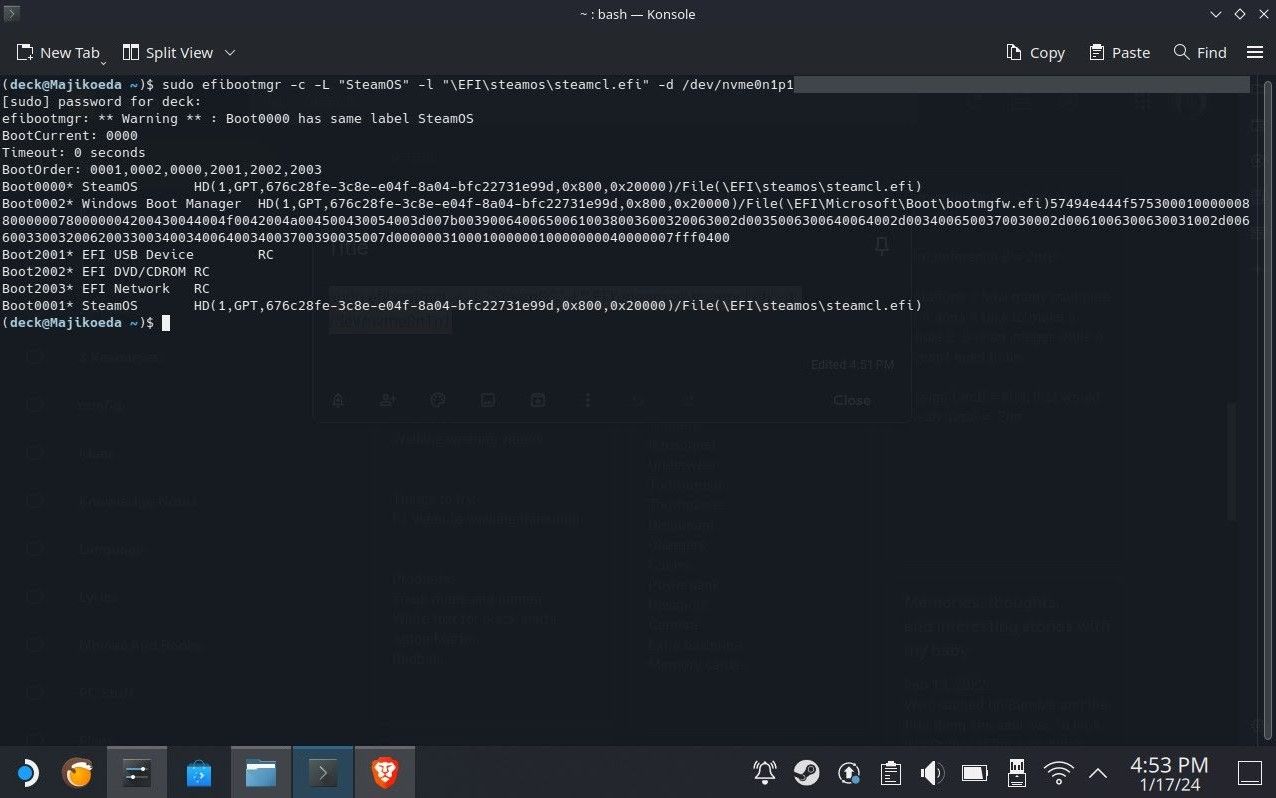Open Steam from the system tray
The width and height of the screenshot is (1276, 798).
806,772
